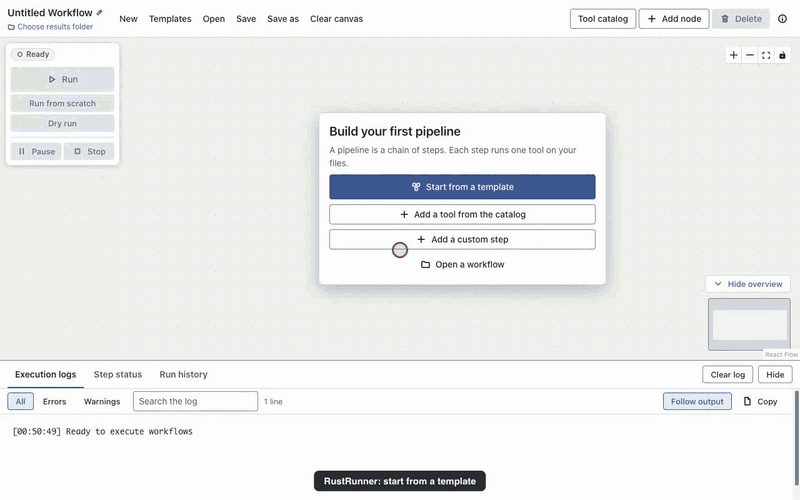
Task: Click the Run play button
Action: [62, 79]
